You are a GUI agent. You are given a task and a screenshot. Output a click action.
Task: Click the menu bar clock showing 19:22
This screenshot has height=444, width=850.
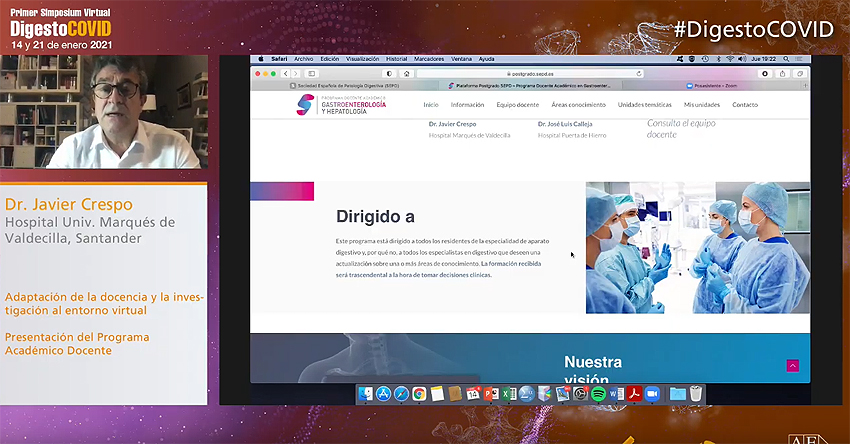tap(764, 59)
